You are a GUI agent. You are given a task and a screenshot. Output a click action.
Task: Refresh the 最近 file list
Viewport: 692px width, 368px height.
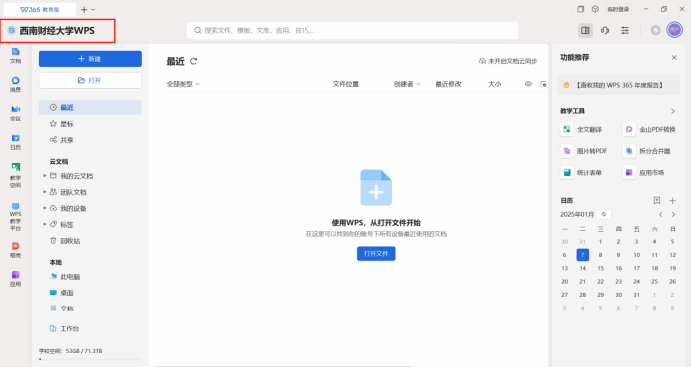193,61
